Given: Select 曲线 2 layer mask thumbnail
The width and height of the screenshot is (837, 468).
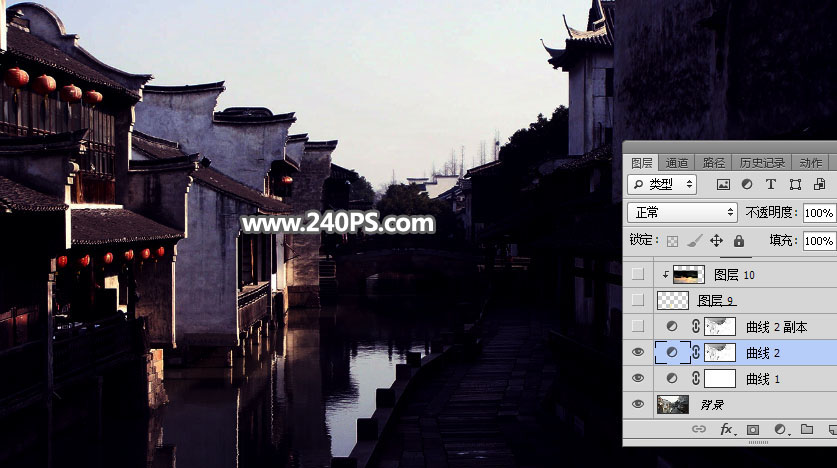Looking at the screenshot, I should (720, 352).
